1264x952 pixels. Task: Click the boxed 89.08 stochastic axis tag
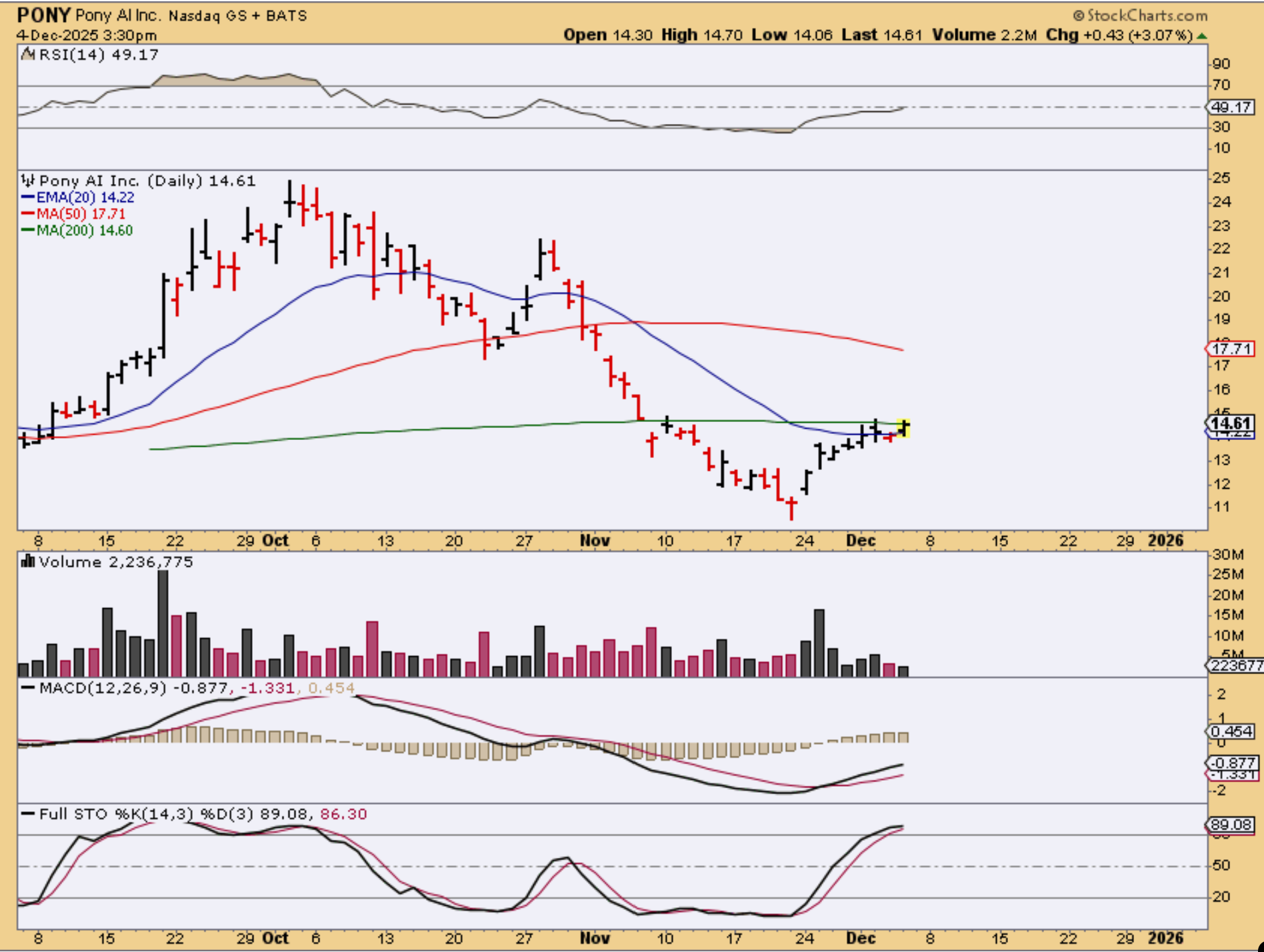pyautogui.click(x=1231, y=825)
